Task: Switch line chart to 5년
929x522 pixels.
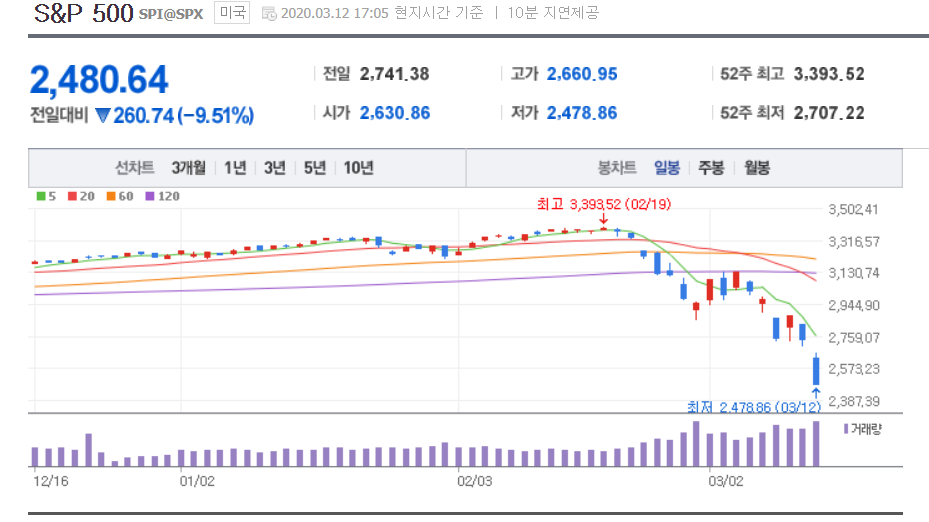Action: [x=315, y=168]
